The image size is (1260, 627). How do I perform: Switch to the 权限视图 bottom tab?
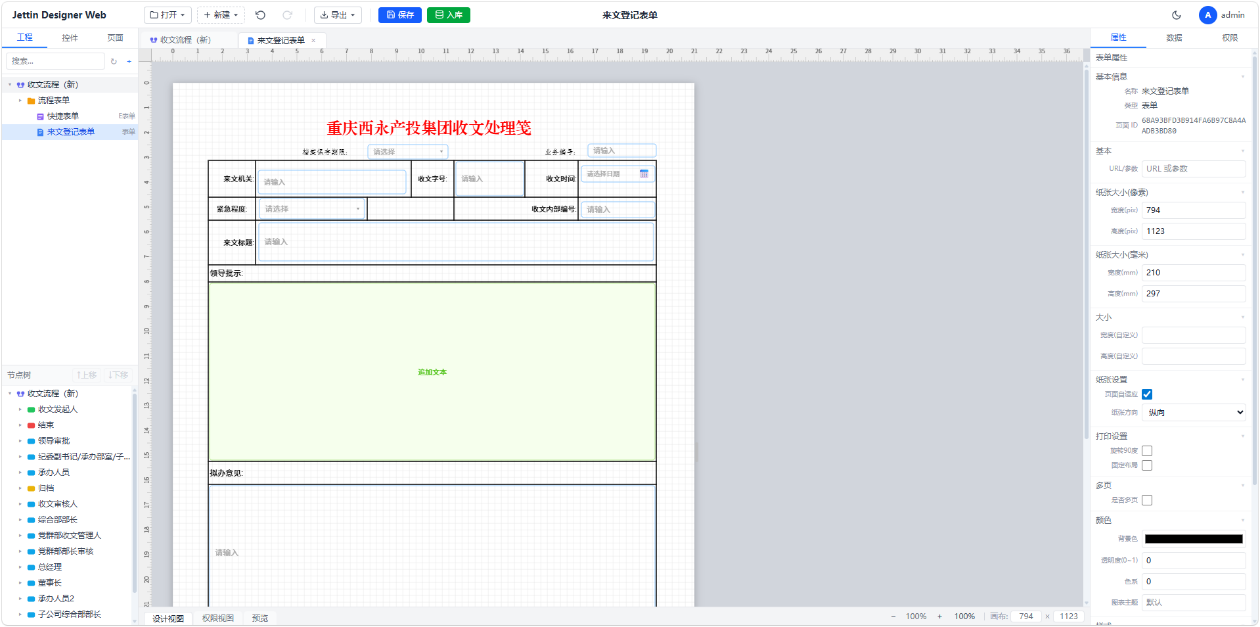pos(218,618)
